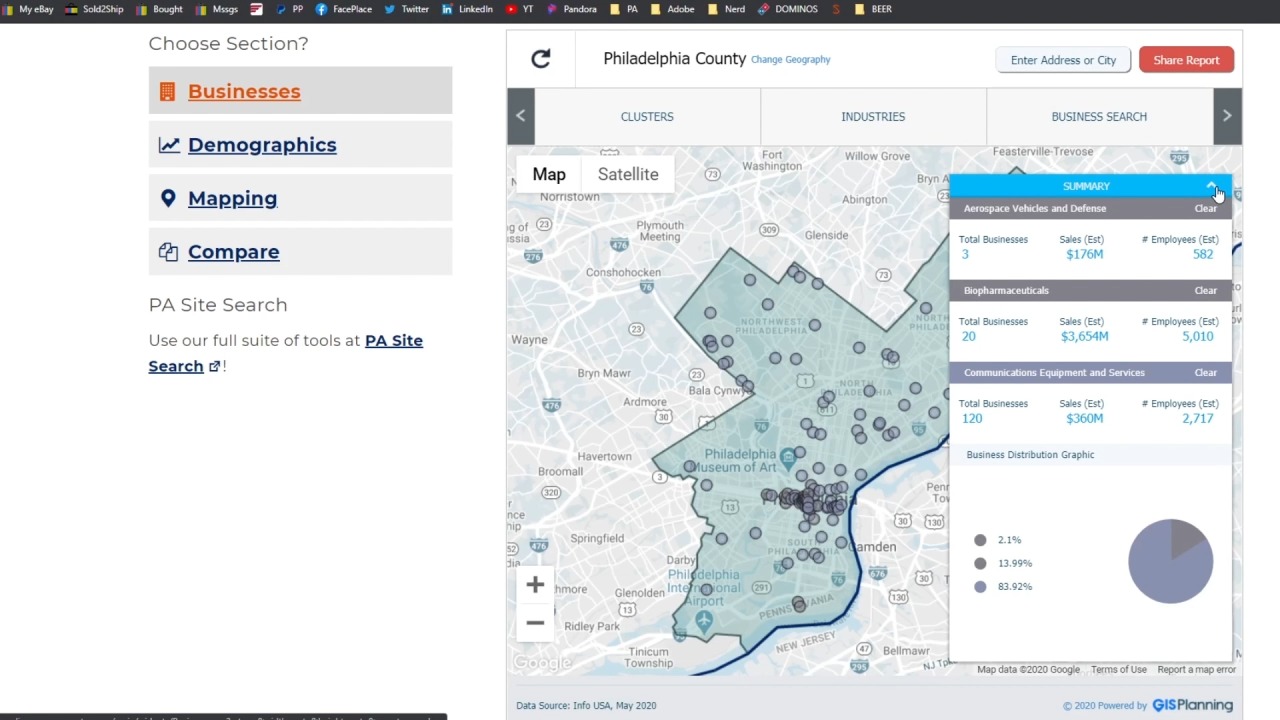Click the 2.1% legend color dot
The height and width of the screenshot is (720, 1280).
[980, 540]
